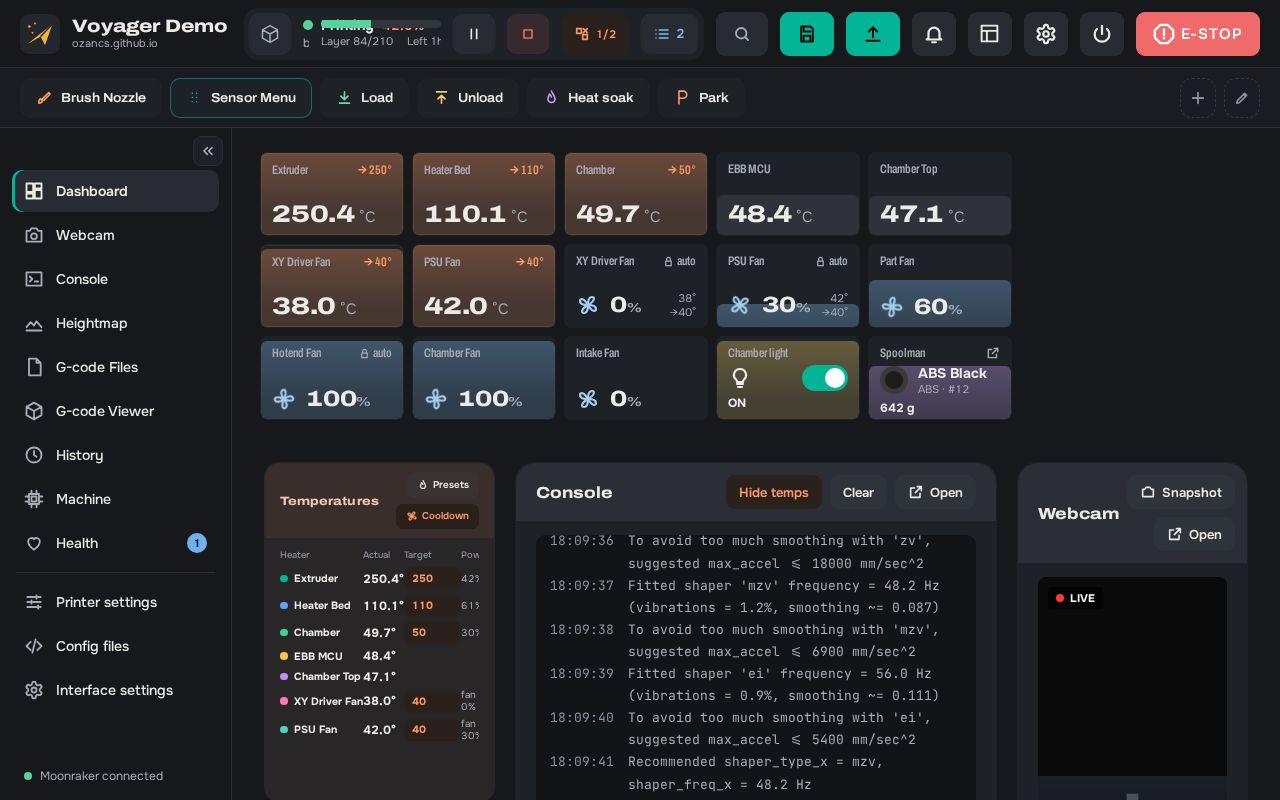
Task: Click the Chamber Fan 100% card
Action: (x=484, y=378)
